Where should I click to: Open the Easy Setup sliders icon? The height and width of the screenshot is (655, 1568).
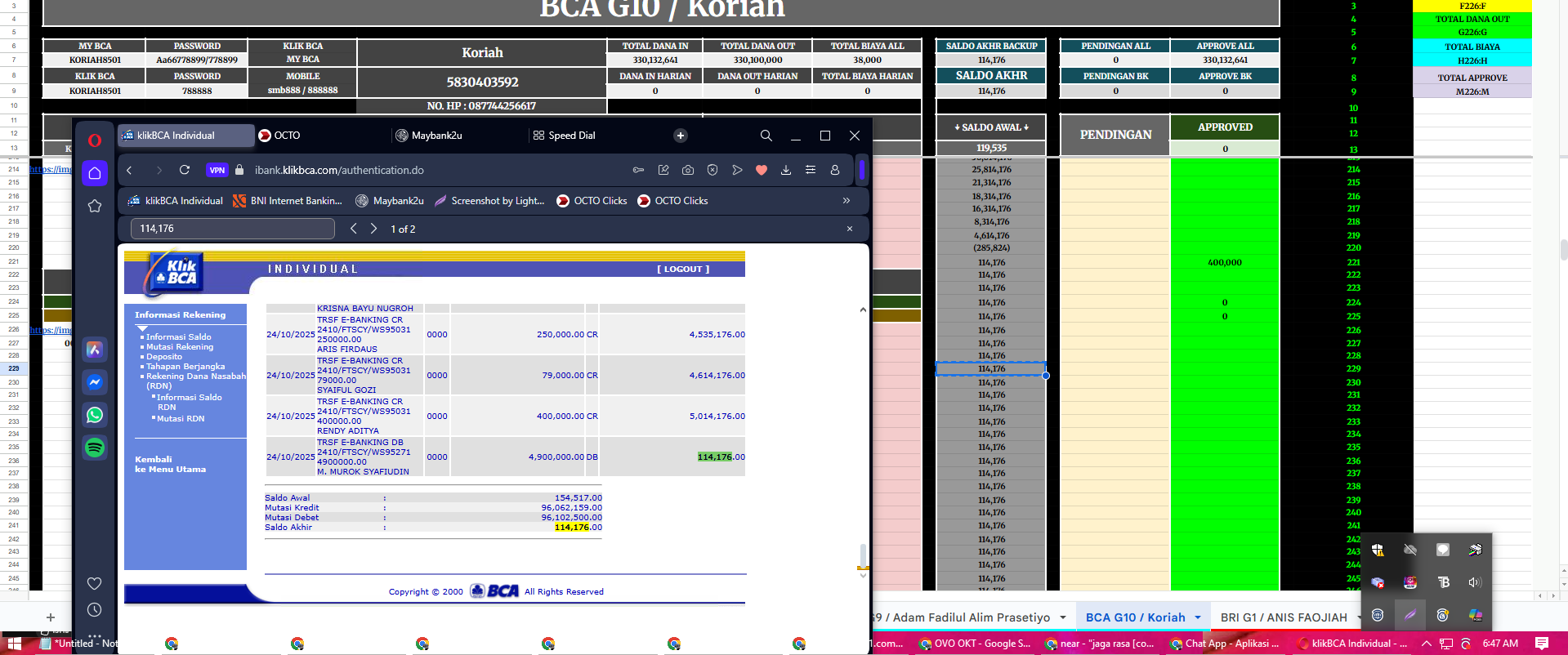pyautogui.click(x=811, y=170)
